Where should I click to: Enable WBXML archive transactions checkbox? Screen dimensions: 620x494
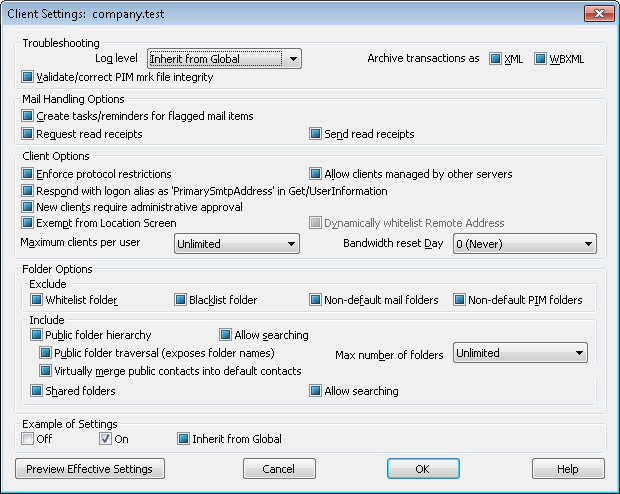click(x=541, y=59)
